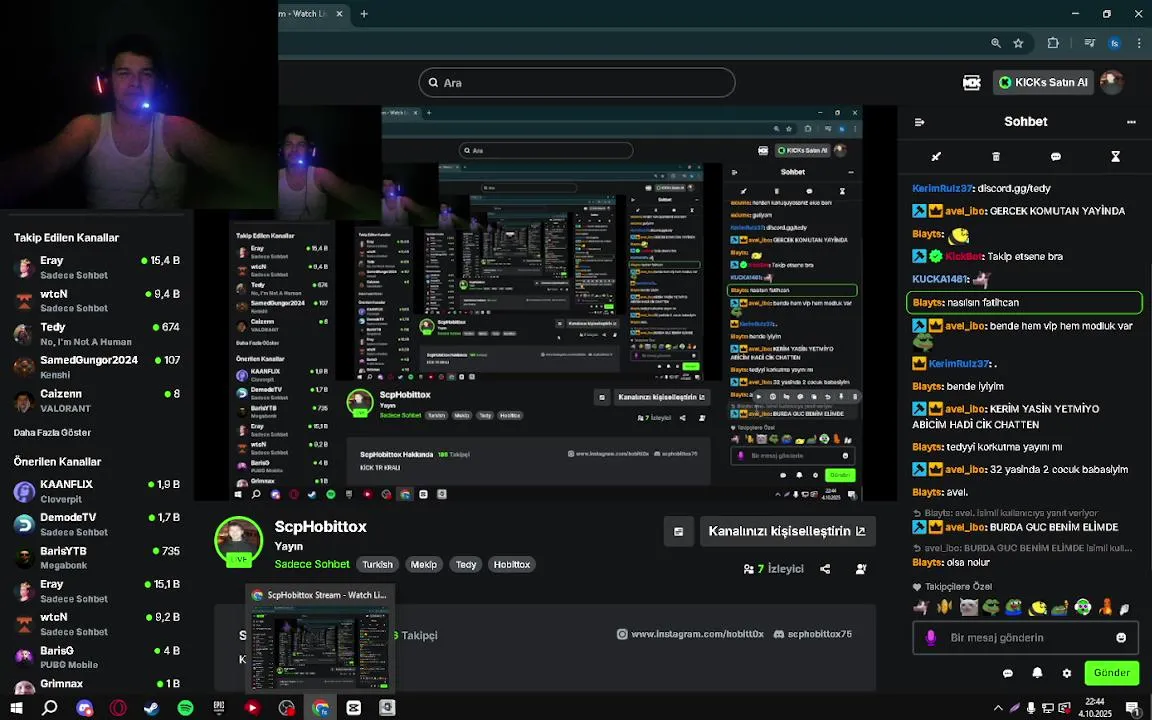
Task: Click the share icon next to viewer count
Action: click(825, 569)
